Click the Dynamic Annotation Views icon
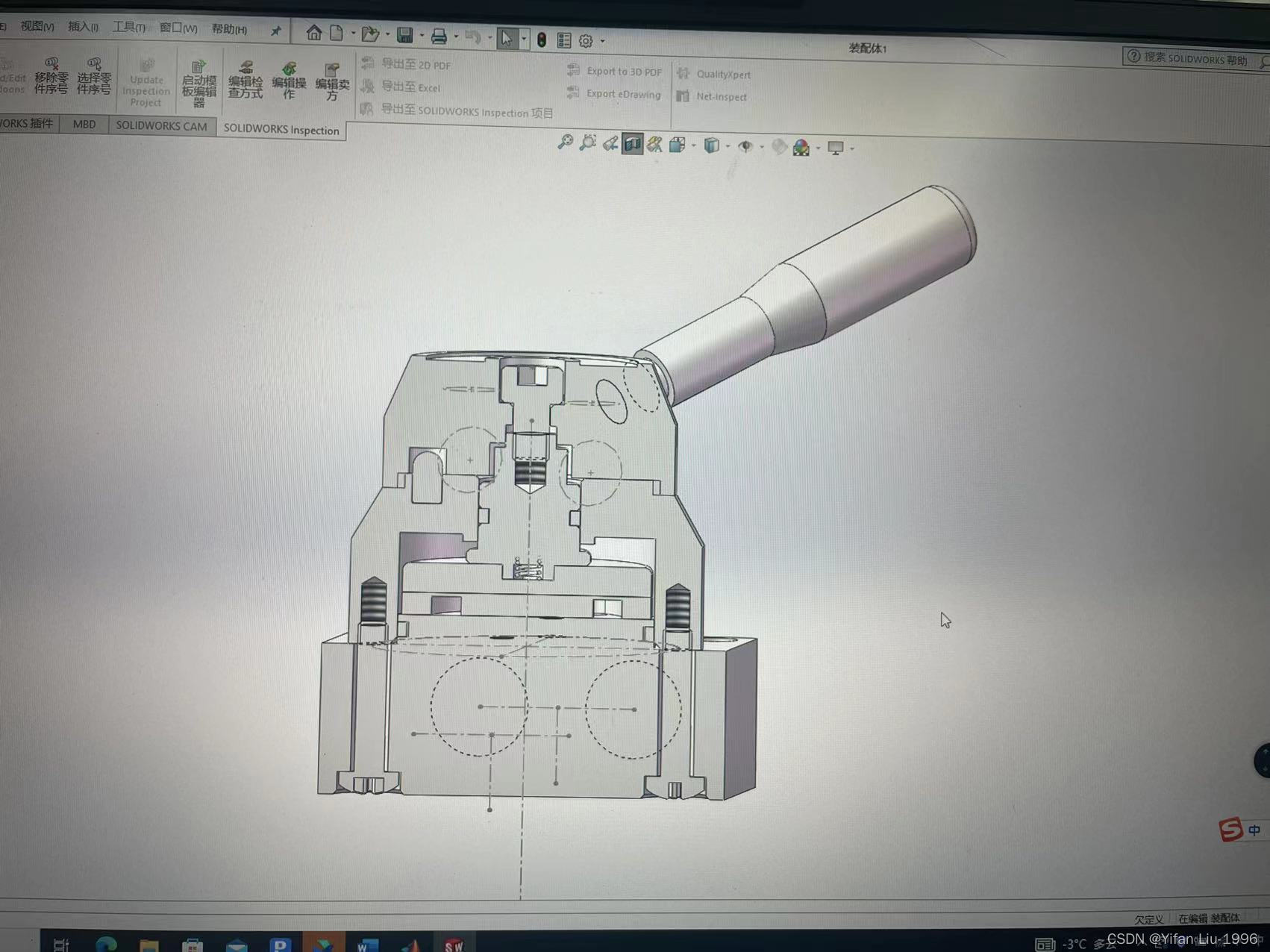The height and width of the screenshot is (952, 1270). [654, 145]
